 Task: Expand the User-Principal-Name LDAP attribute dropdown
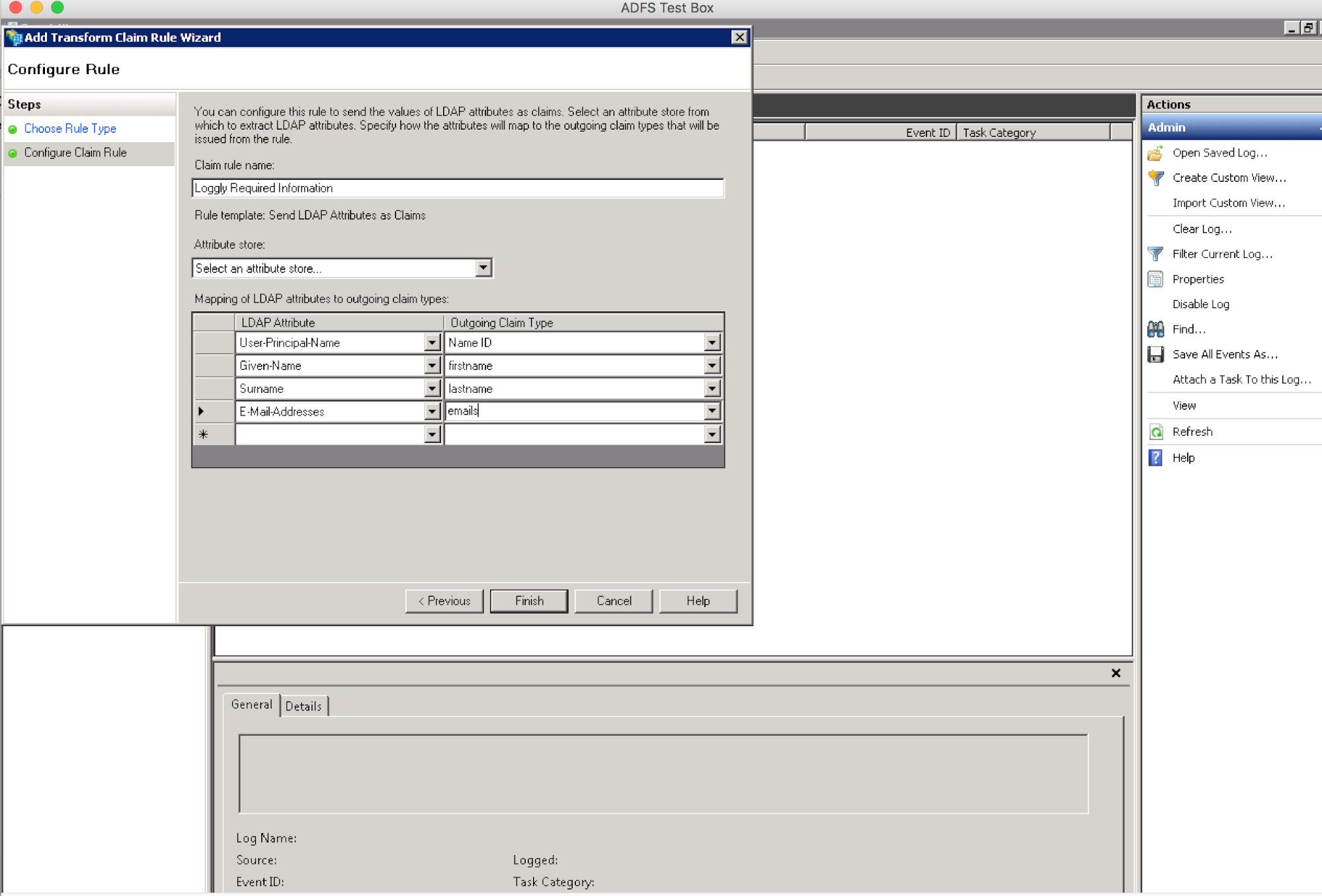tap(432, 343)
